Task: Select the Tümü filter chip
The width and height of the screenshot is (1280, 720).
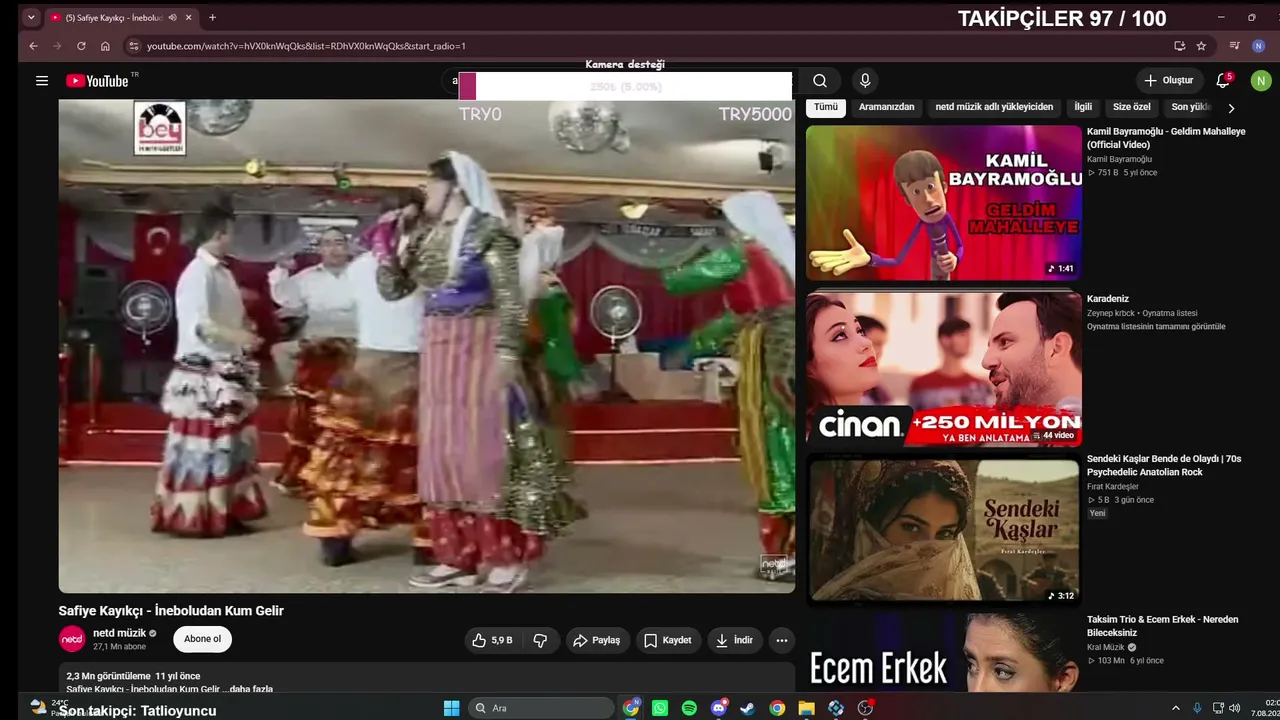Action: pos(826,107)
